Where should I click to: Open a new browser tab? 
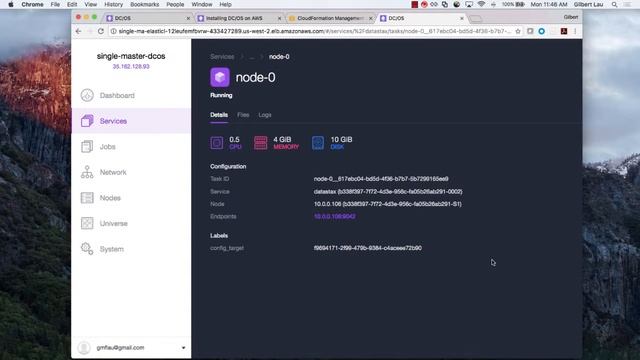tap(476, 19)
